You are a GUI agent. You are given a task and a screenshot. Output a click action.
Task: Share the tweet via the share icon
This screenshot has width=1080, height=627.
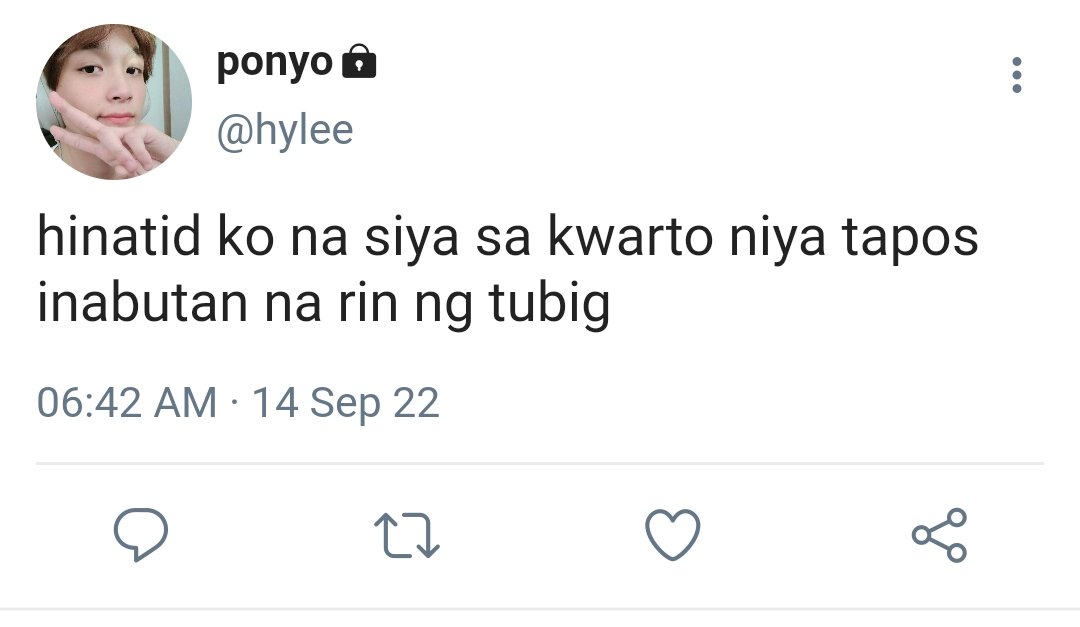pos(939,535)
